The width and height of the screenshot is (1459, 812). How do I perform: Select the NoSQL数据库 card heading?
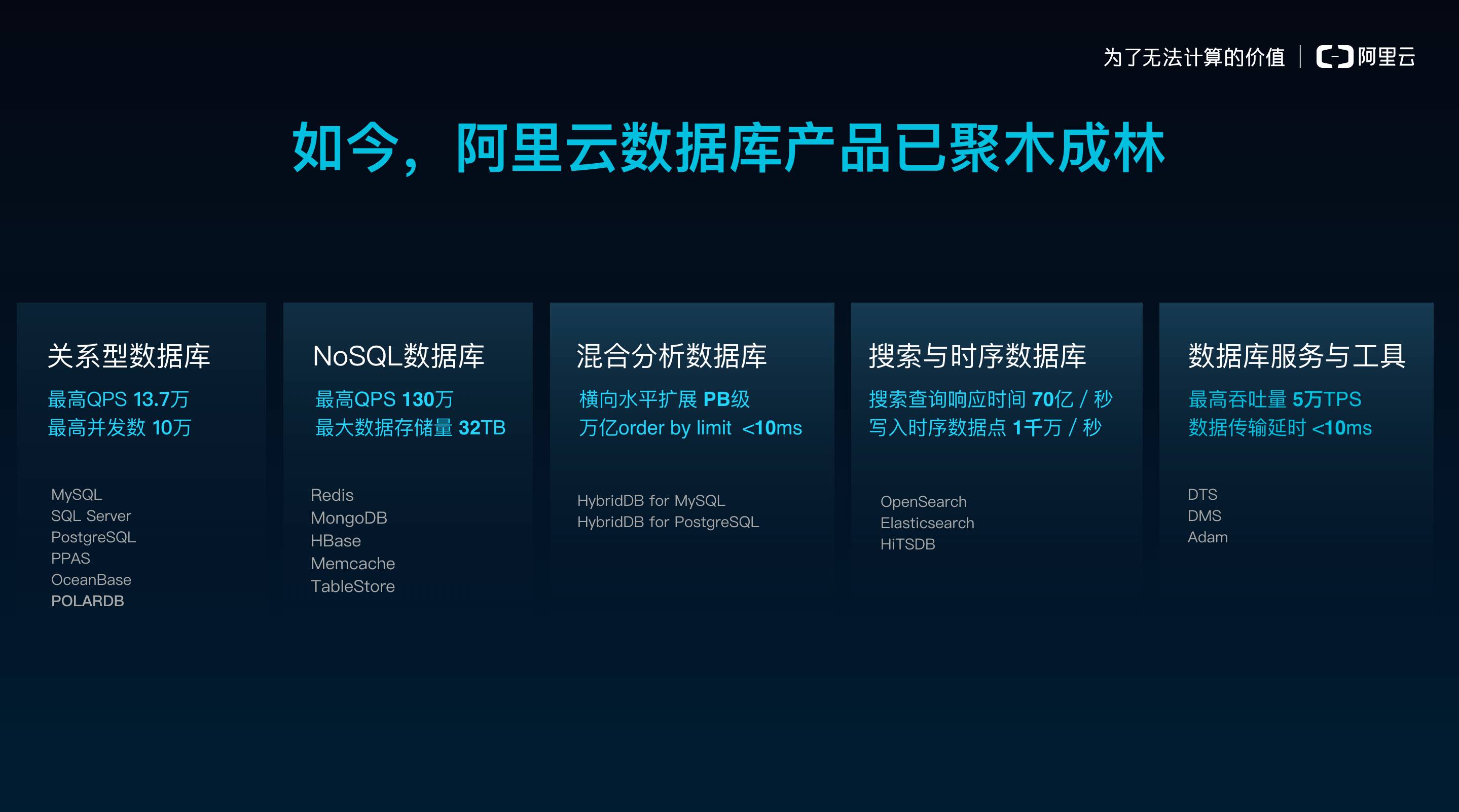398,356
